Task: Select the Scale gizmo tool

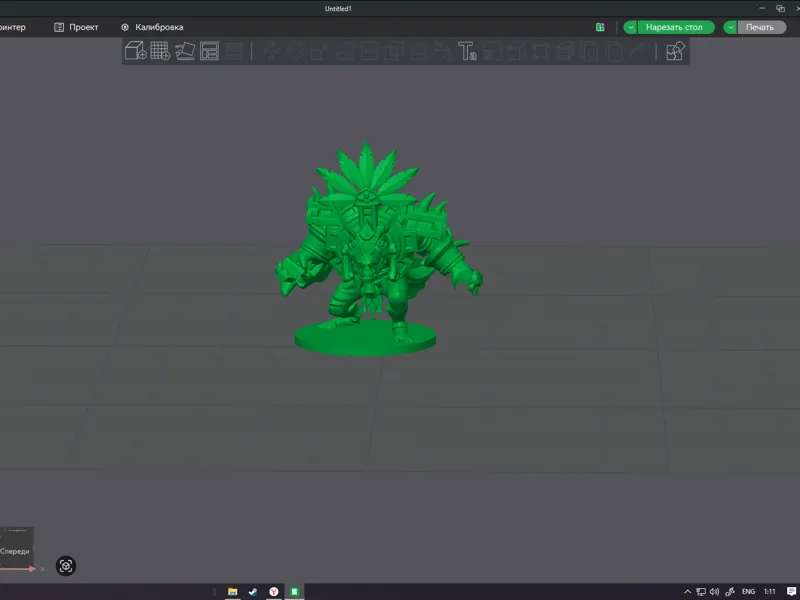Action: (x=320, y=51)
